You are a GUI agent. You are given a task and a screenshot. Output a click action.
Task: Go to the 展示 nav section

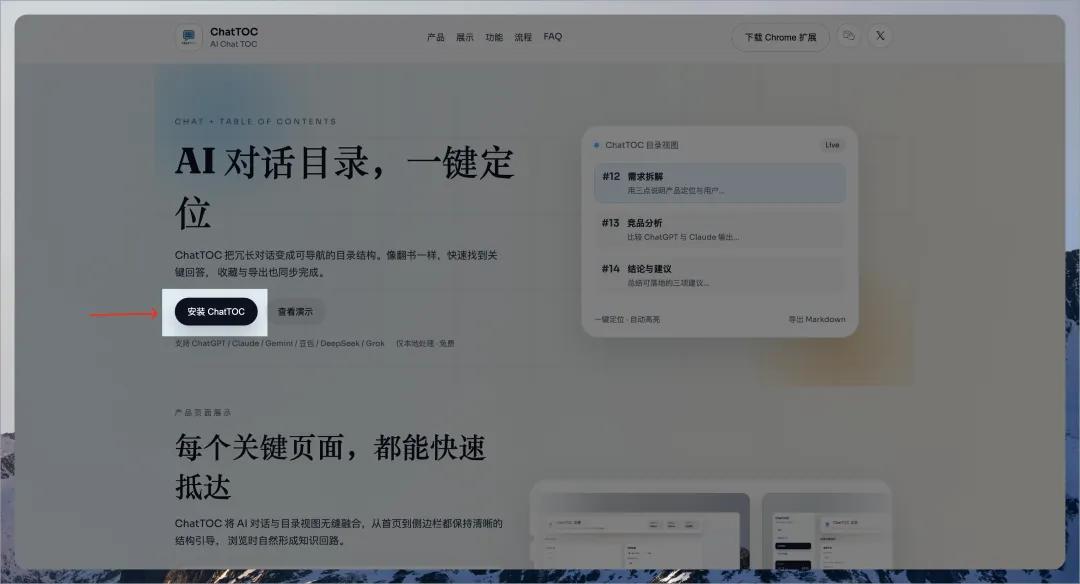tap(464, 37)
